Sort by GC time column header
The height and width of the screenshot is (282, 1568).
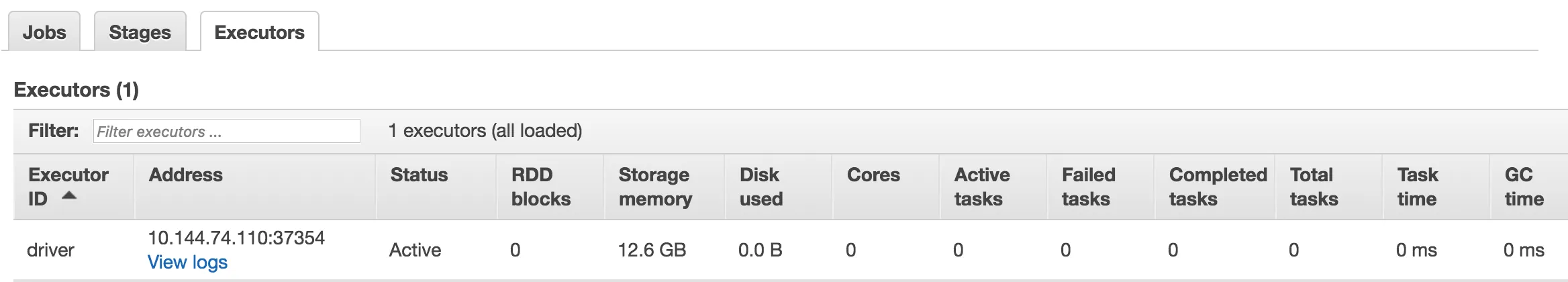(1524, 187)
